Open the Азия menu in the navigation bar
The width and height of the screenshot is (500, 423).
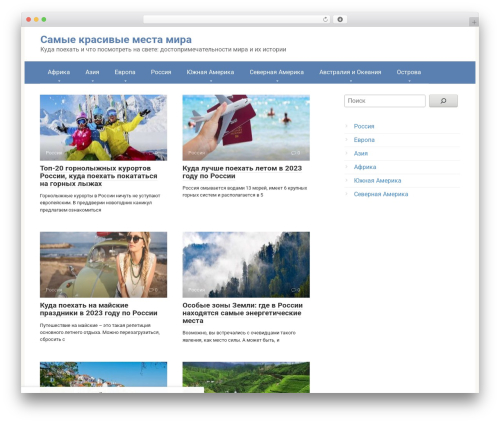click(92, 72)
